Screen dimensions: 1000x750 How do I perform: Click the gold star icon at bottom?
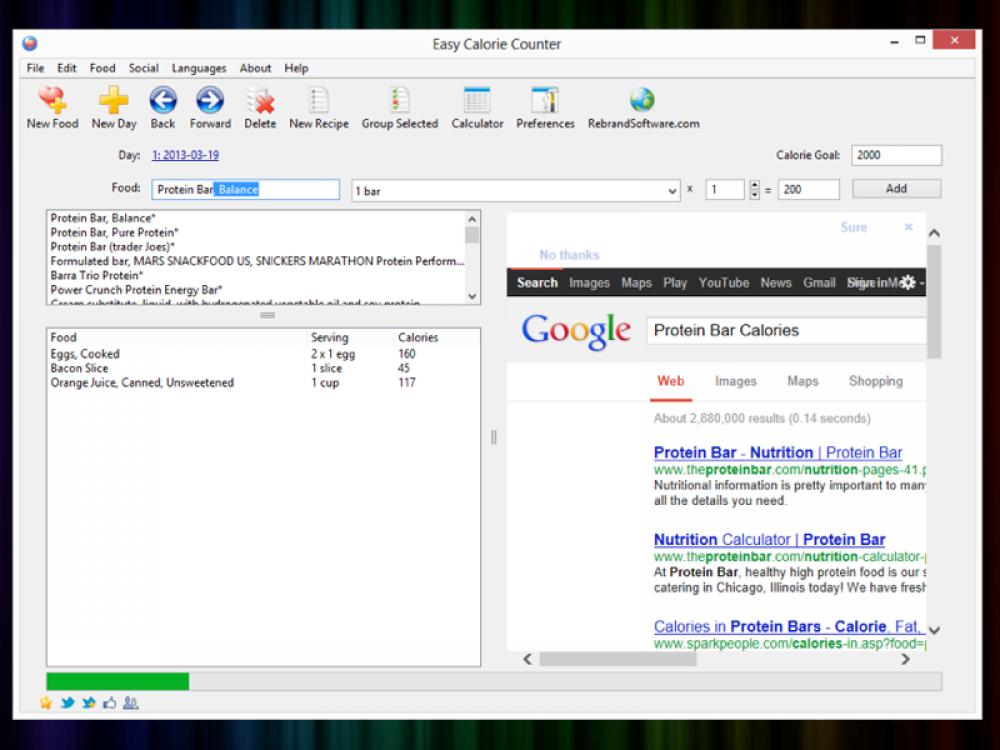45,703
